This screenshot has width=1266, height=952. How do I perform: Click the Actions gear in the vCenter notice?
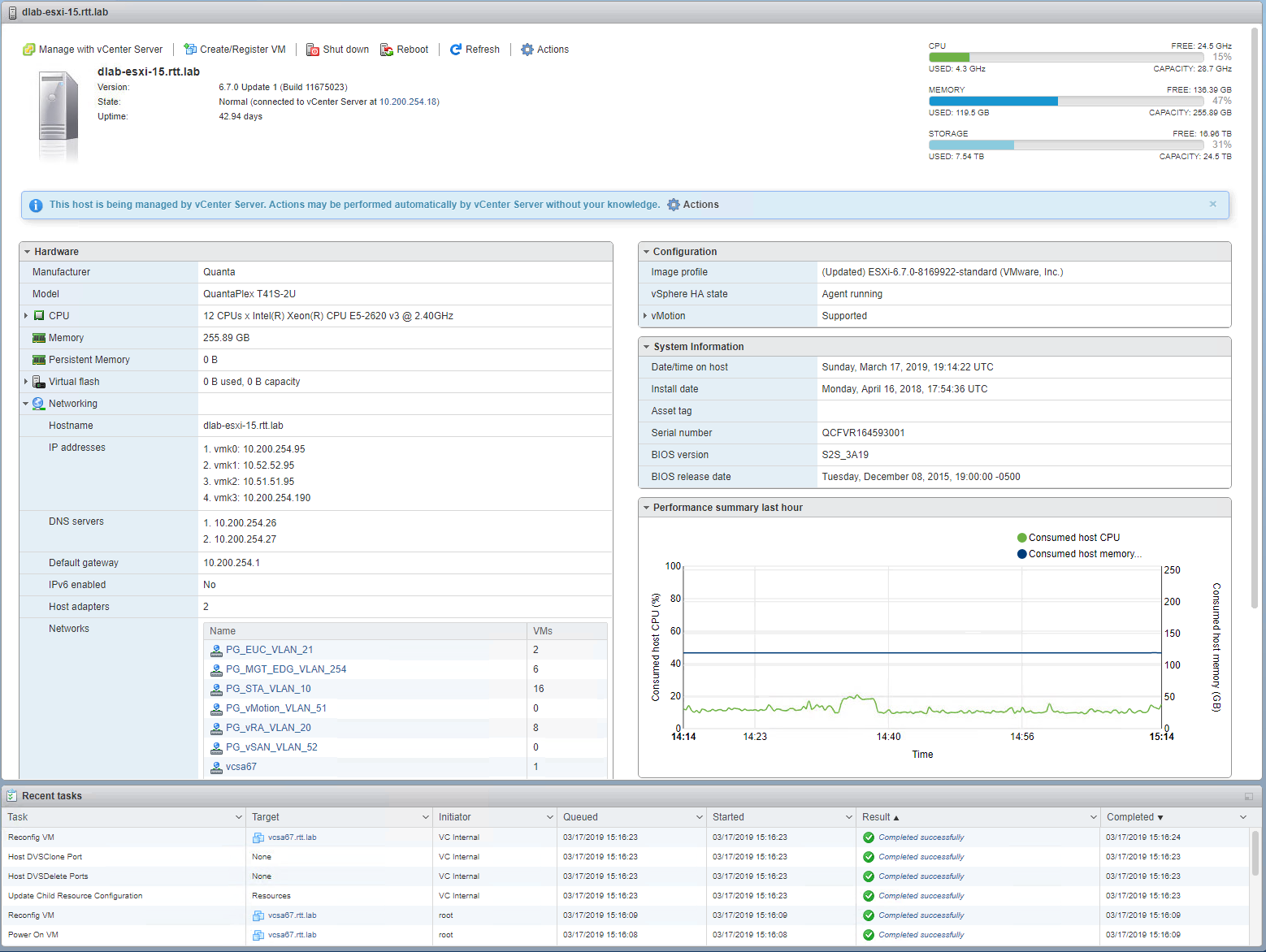tap(674, 205)
